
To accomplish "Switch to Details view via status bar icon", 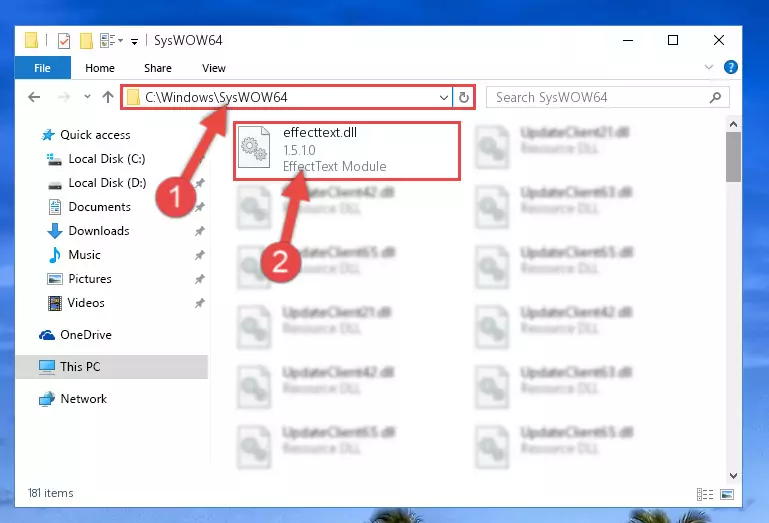I will pyautogui.click(x=705, y=494).
